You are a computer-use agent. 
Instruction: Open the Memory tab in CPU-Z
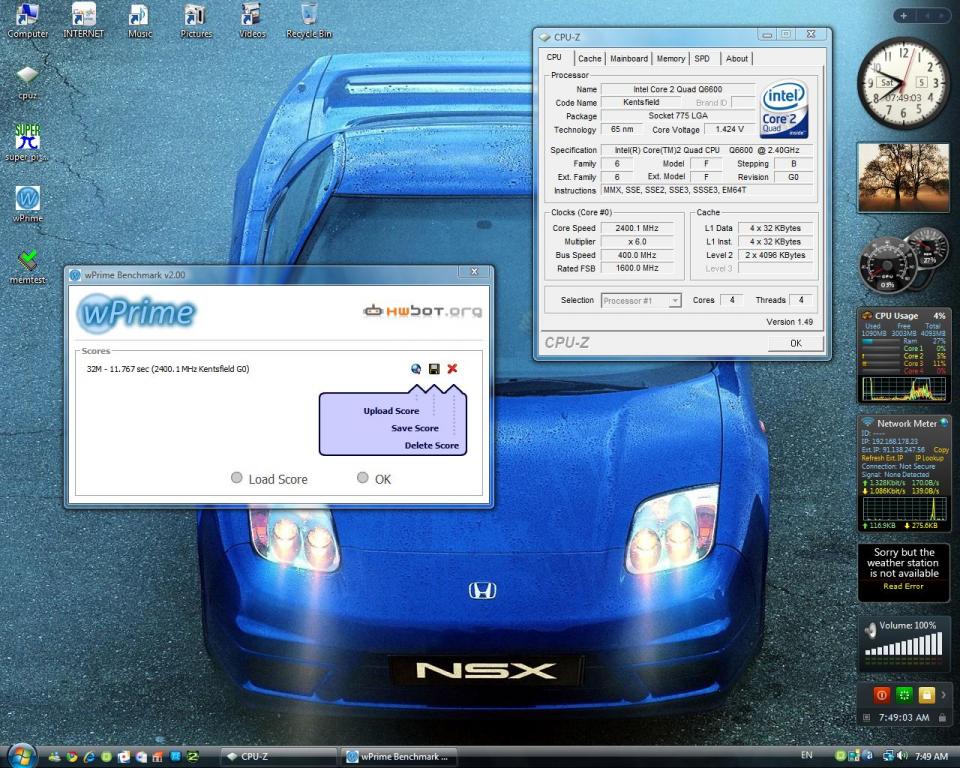pos(670,59)
